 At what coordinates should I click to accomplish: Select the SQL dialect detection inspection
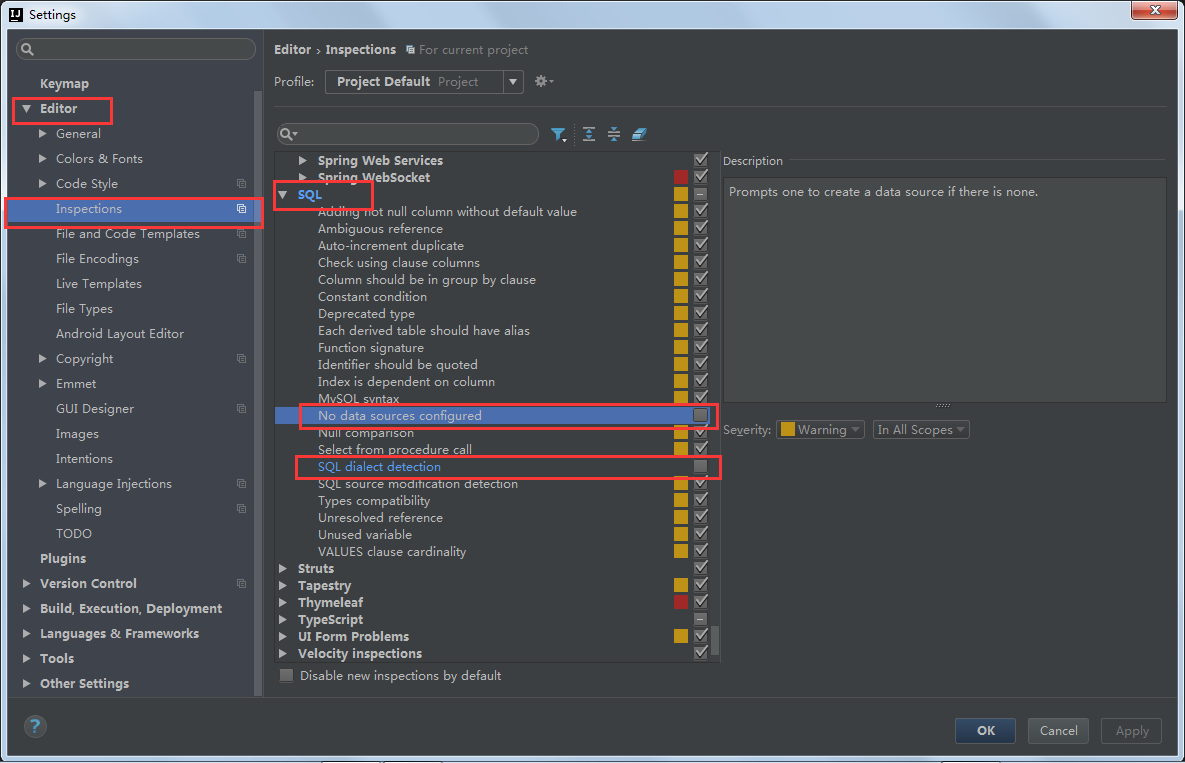[379, 467]
